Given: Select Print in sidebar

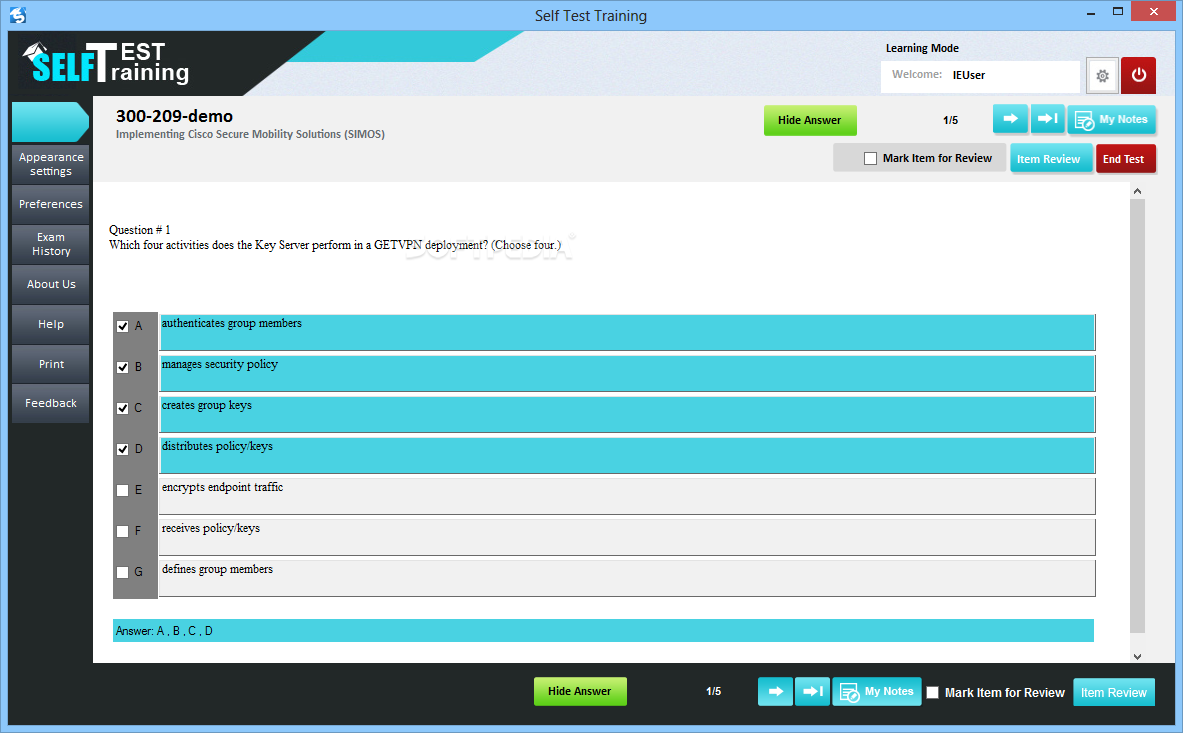Looking at the screenshot, I should coord(51,364).
